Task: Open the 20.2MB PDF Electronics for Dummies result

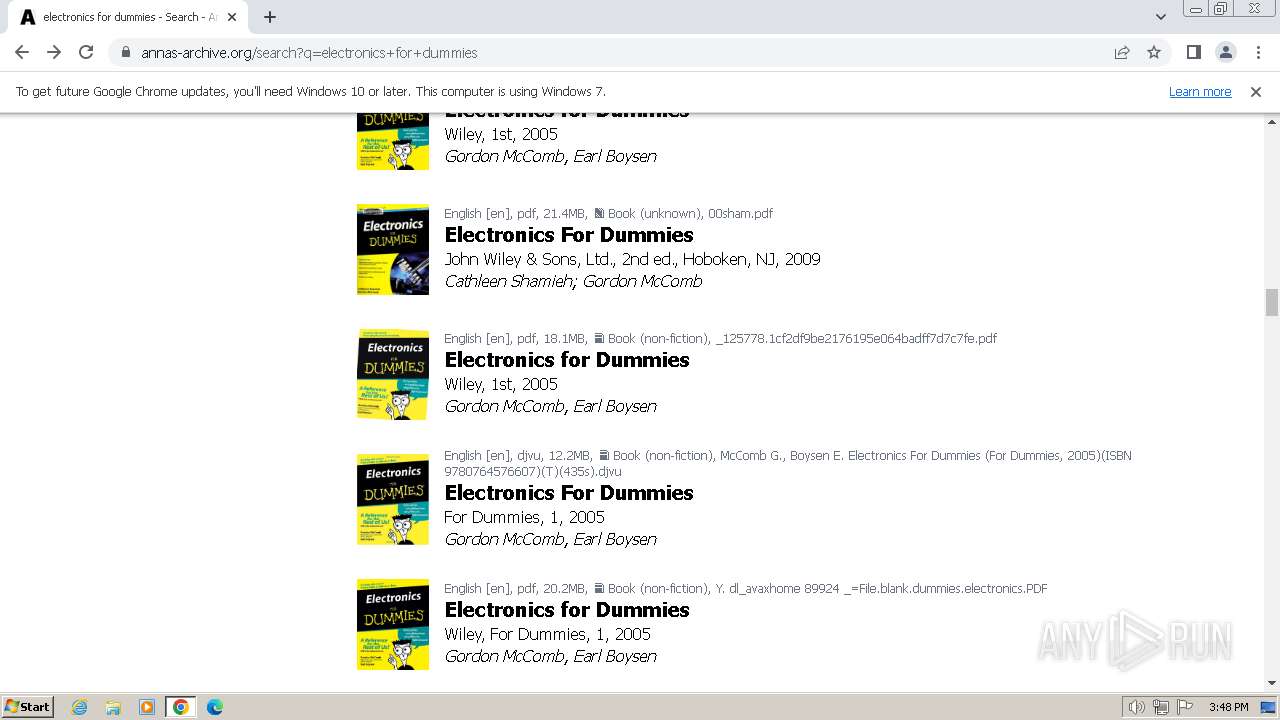Action: [567, 610]
